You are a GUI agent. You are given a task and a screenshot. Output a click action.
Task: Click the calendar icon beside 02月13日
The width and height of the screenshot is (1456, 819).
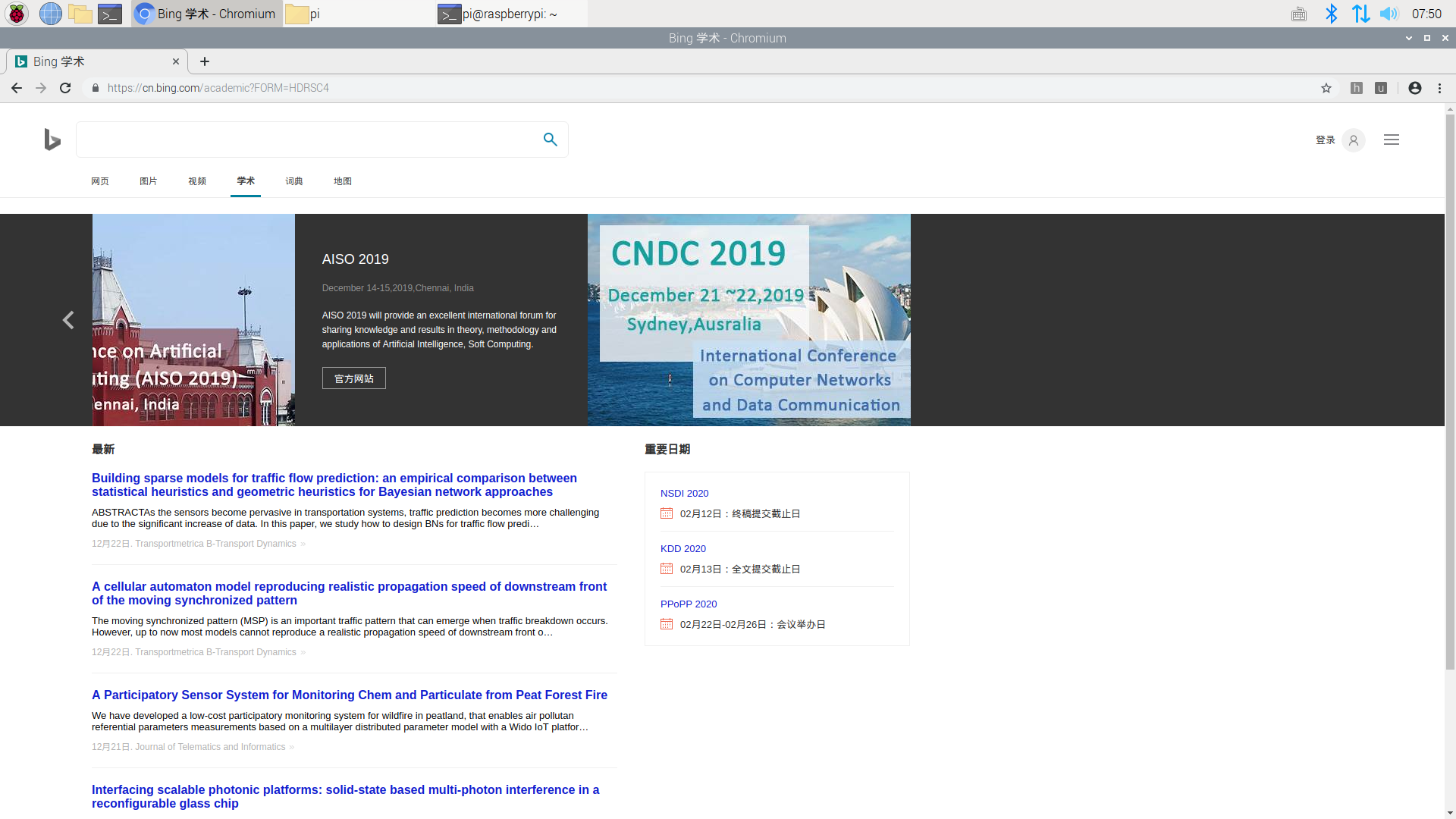coord(667,569)
